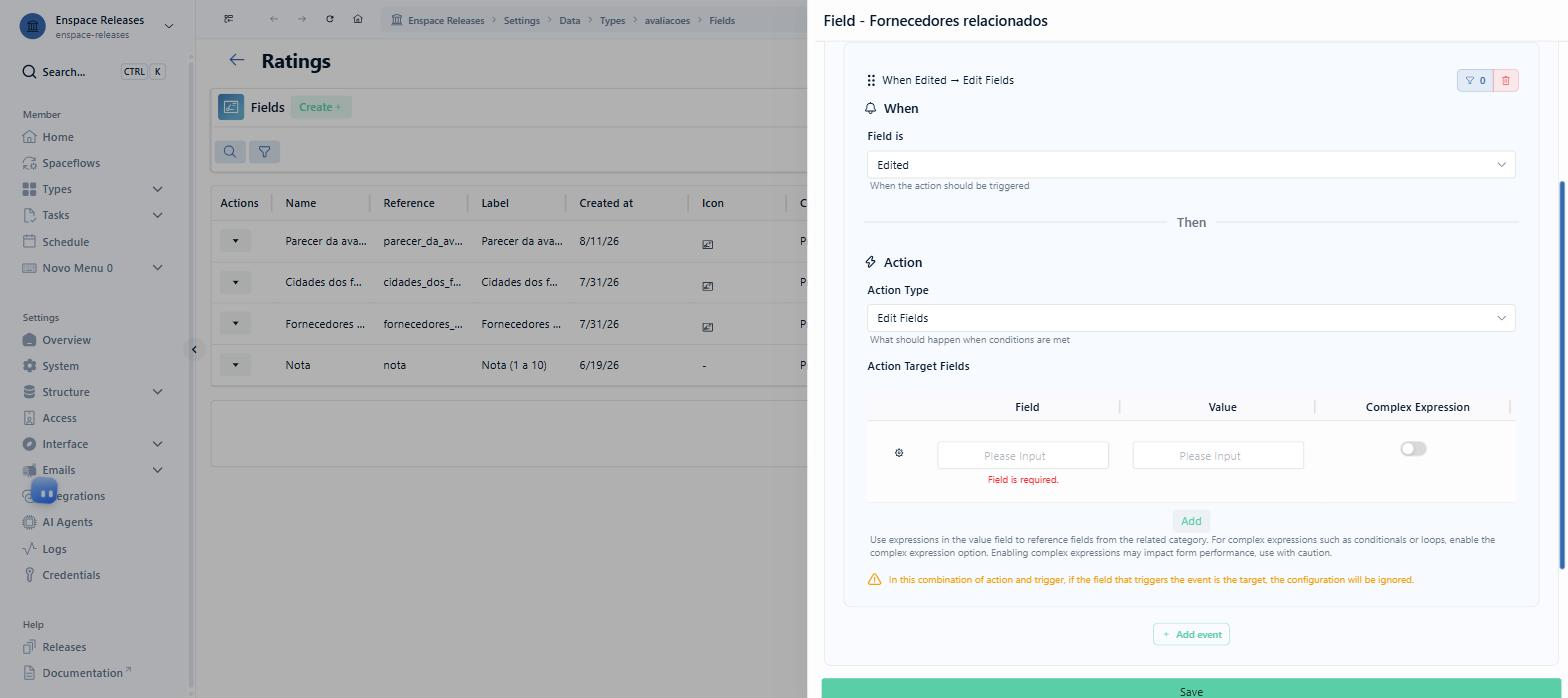This screenshot has width=1568, height=698.
Task: Open actions dropdown for Cidades dos f... row
Action: tap(236, 282)
